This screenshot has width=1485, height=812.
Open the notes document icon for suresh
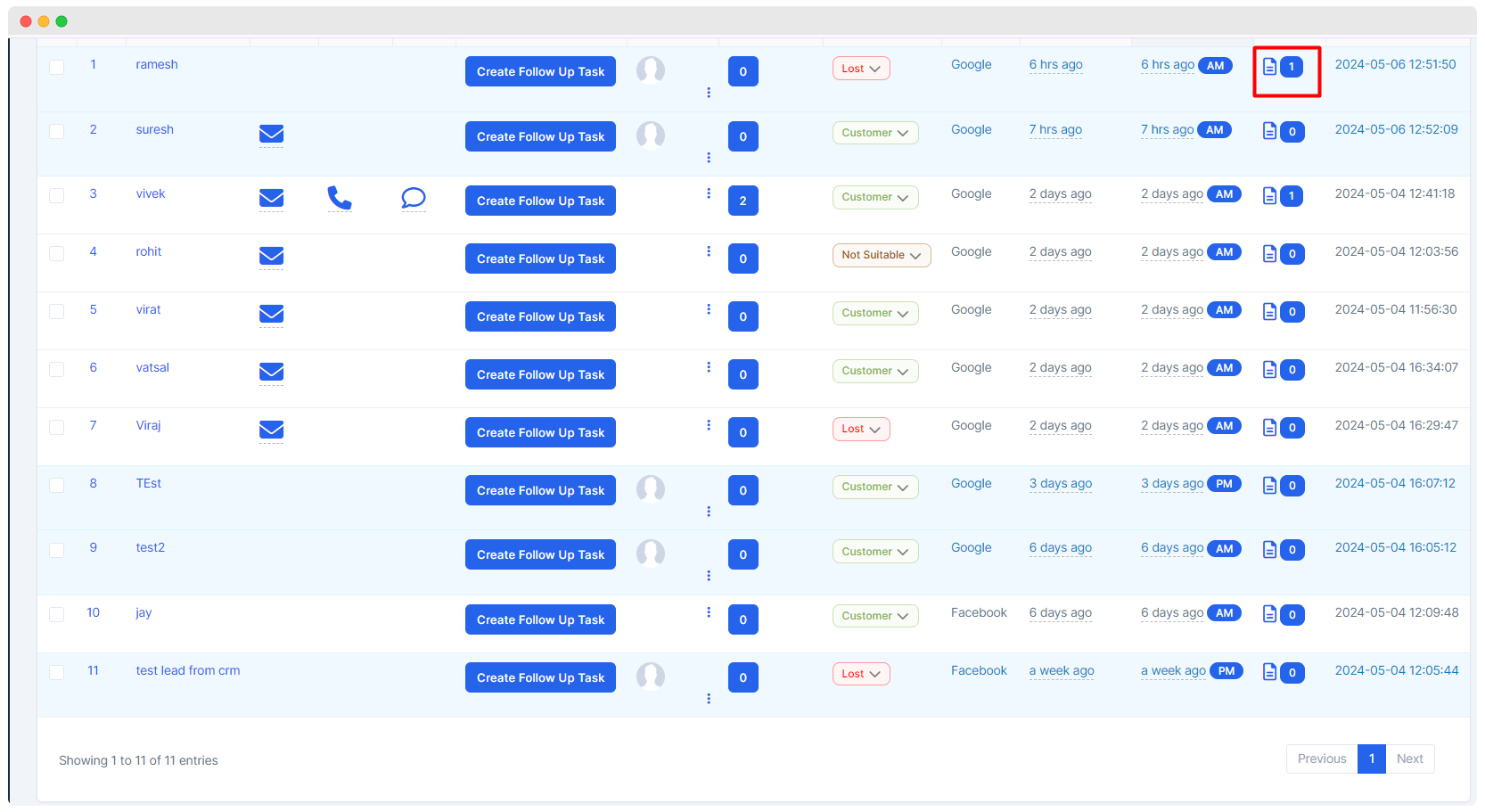point(1269,131)
